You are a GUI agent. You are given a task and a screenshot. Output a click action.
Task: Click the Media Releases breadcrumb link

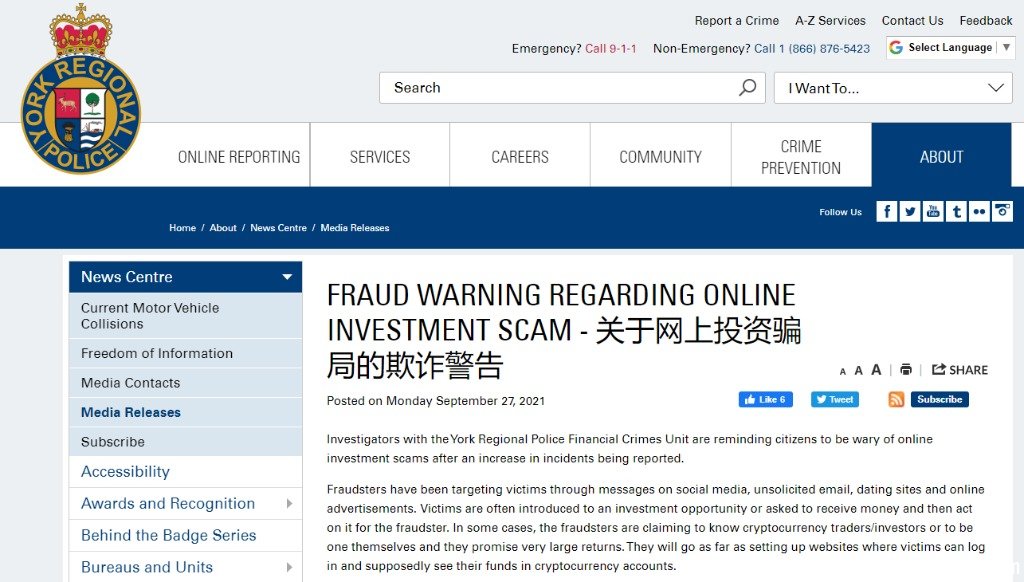(x=355, y=228)
